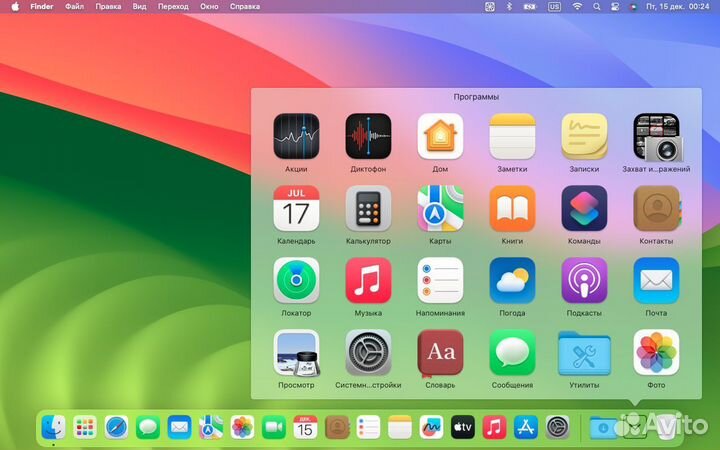Open Photos from the Dock
The width and height of the screenshot is (720, 450).
click(242, 427)
